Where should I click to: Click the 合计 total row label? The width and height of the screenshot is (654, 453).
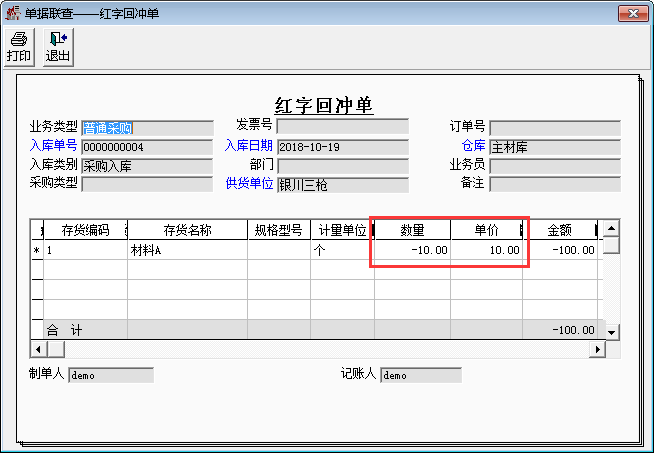65,330
